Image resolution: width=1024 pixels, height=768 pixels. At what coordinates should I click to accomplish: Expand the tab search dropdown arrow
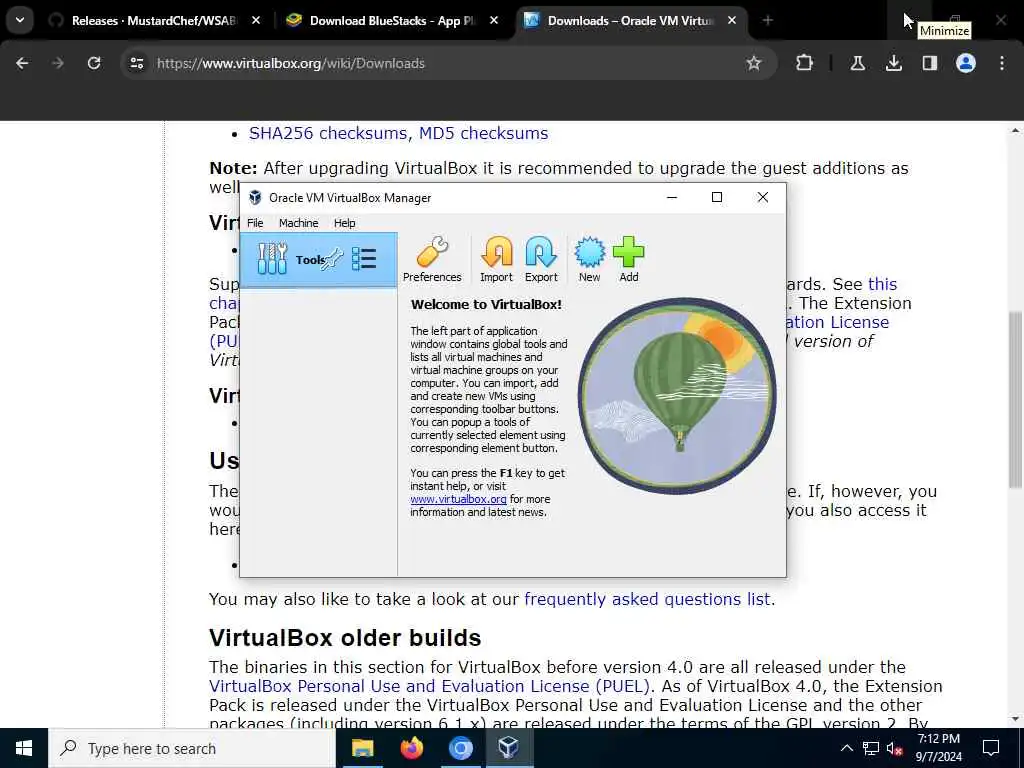[x=20, y=20]
